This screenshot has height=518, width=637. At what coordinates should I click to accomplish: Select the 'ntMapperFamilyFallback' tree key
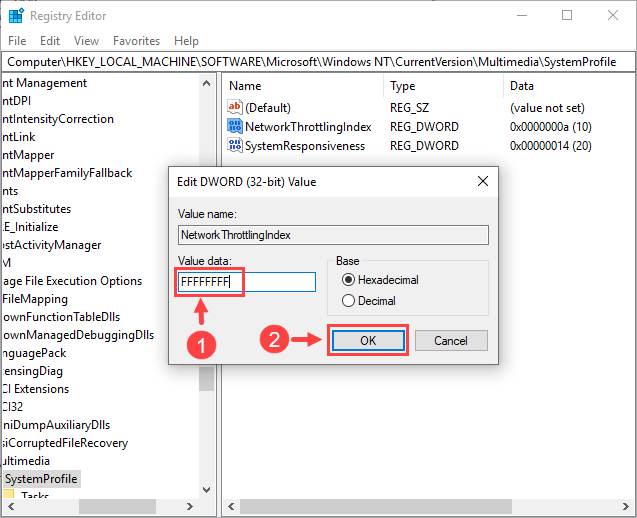[67, 173]
